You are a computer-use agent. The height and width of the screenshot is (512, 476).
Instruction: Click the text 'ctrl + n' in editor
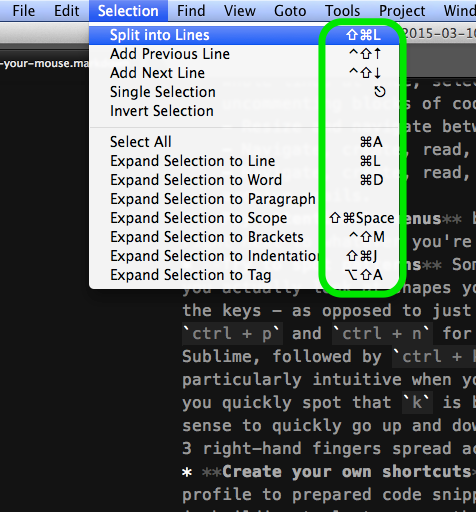click(x=382, y=333)
